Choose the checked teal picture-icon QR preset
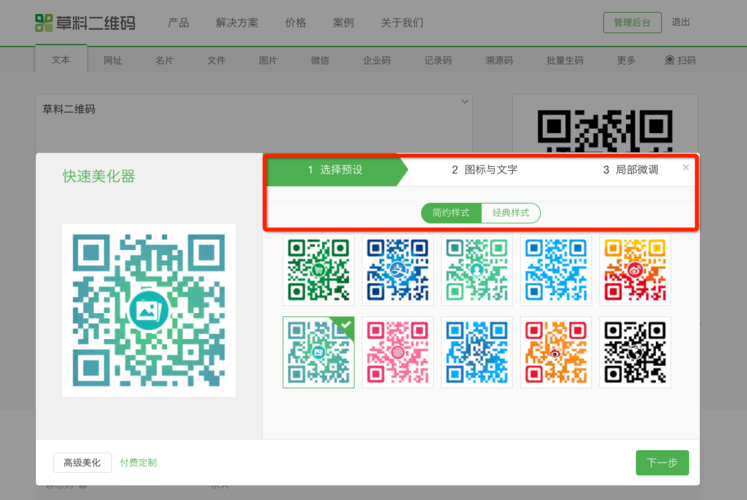Image resolution: width=747 pixels, height=500 pixels. tap(318, 352)
